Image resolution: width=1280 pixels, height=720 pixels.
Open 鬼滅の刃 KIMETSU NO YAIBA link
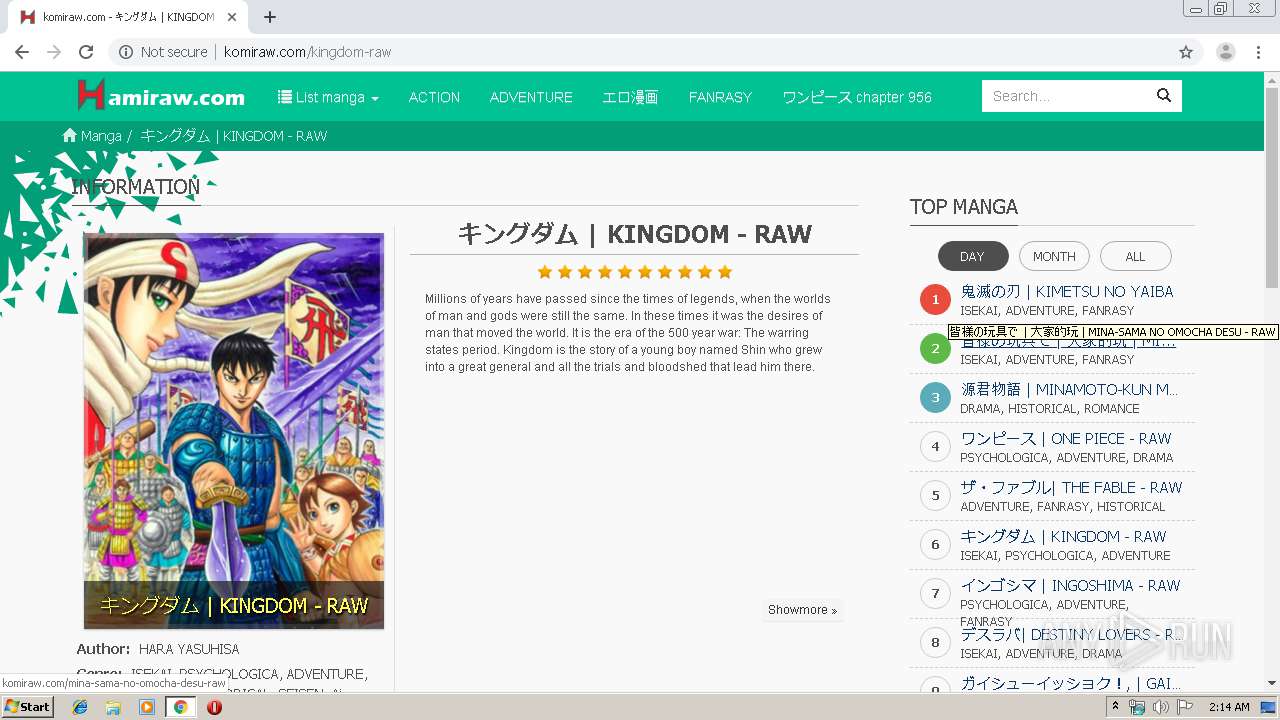point(1067,291)
